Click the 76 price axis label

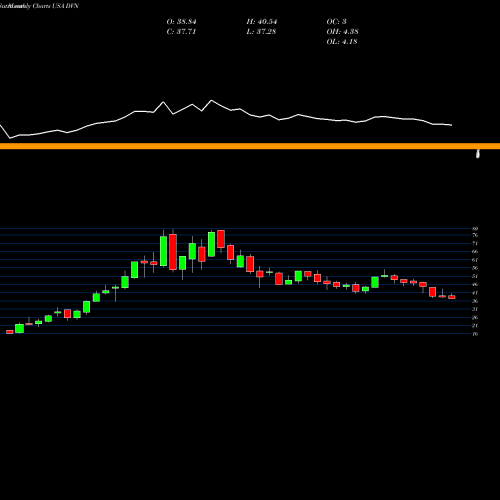(x=475, y=235)
